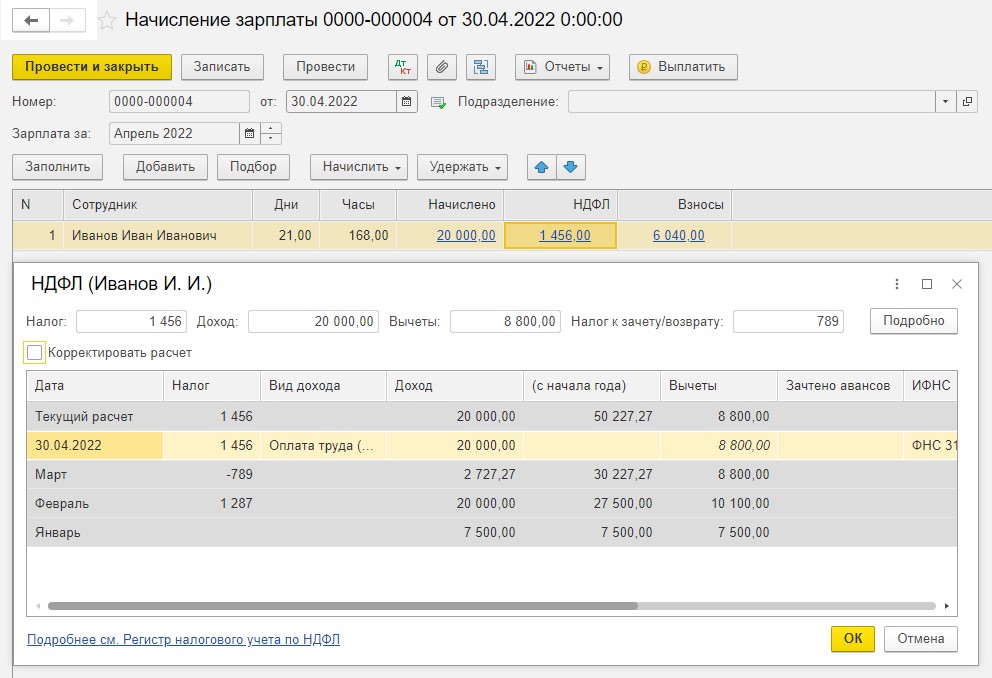Screen dimensions: 992x678
Task: Click the Выплатить button
Action: [683, 67]
